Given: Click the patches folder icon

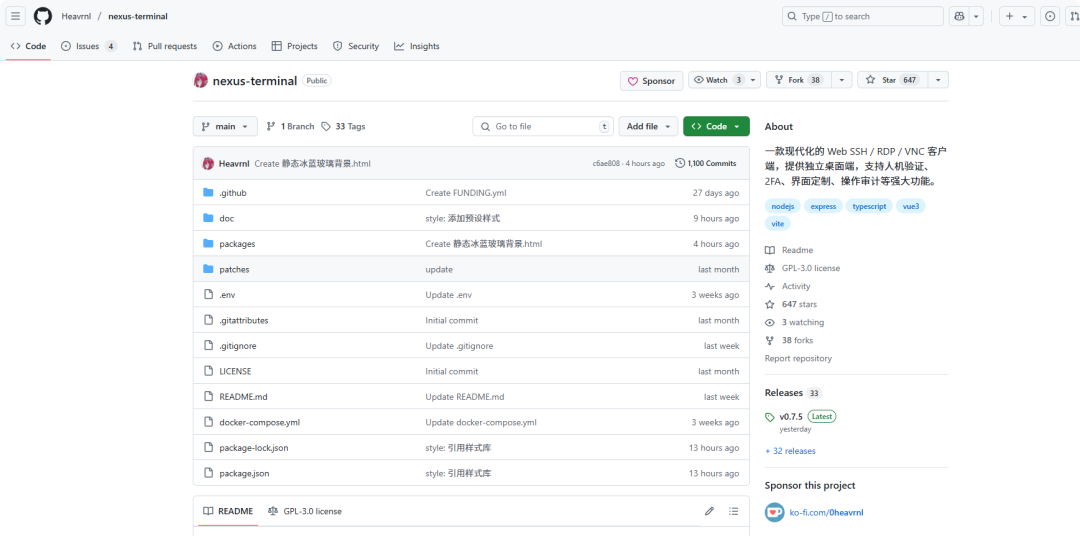Looking at the screenshot, I should click(208, 269).
